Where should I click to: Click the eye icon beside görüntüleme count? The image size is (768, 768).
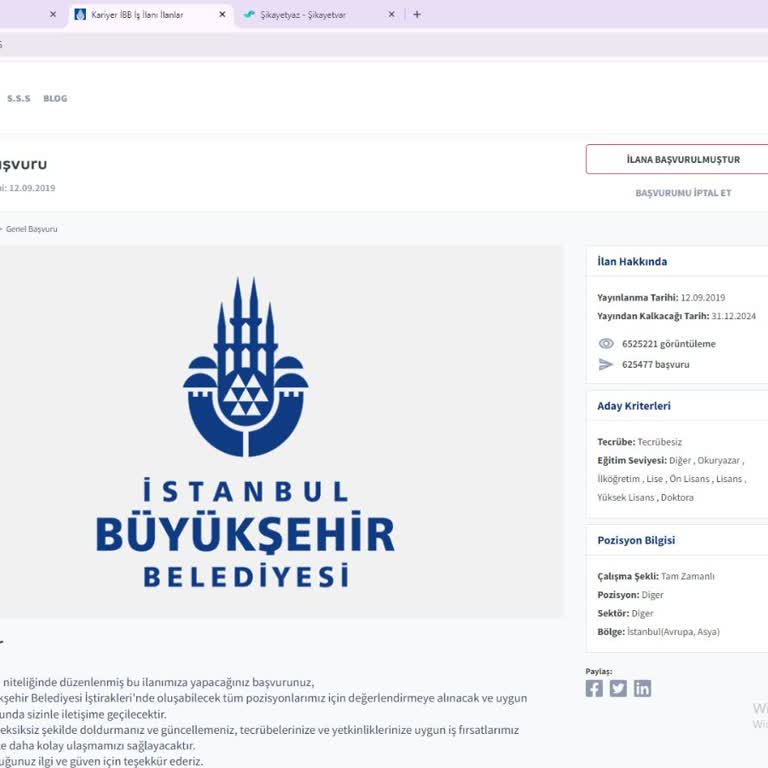tap(606, 344)
